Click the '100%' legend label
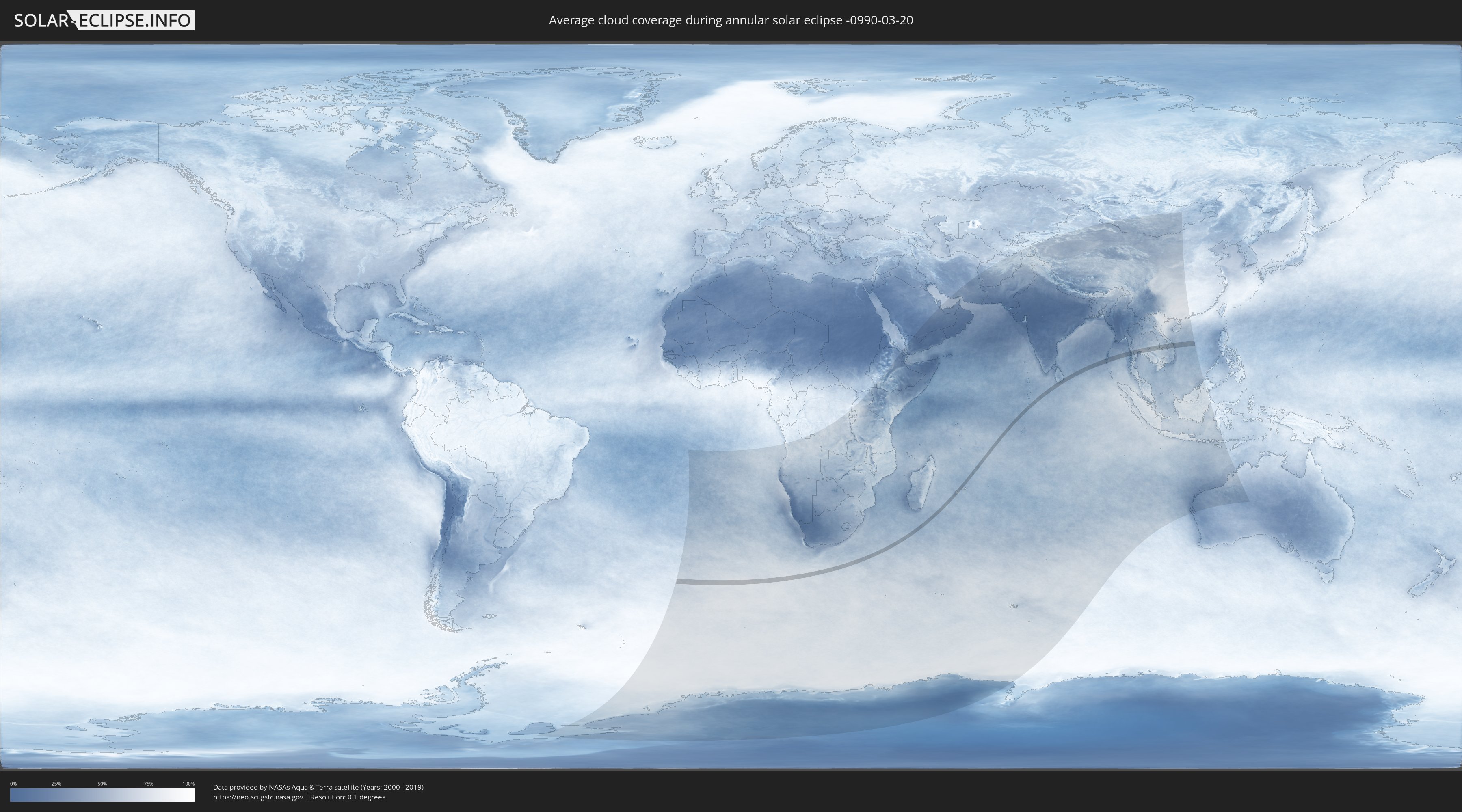This screenshot has height=812, width=1462. (188, 784)
